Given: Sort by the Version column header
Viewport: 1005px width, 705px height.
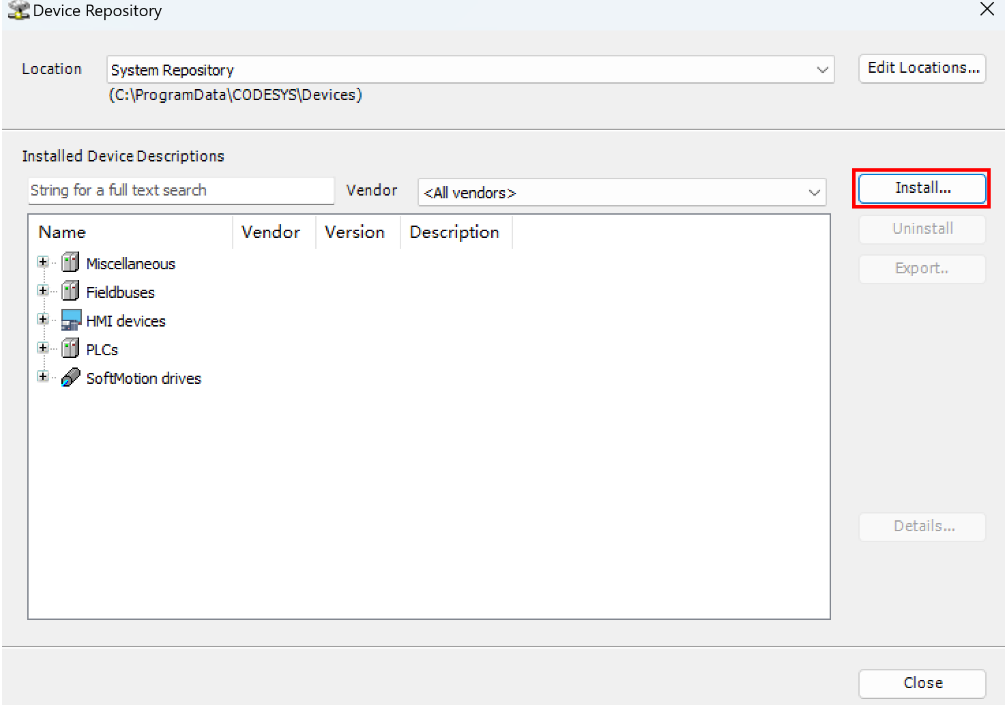Looking at the screenshot, I should click(355, 232).
